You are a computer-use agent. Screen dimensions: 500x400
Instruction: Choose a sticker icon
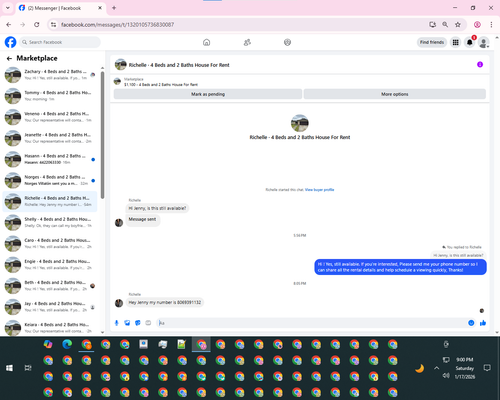[138, 323]
